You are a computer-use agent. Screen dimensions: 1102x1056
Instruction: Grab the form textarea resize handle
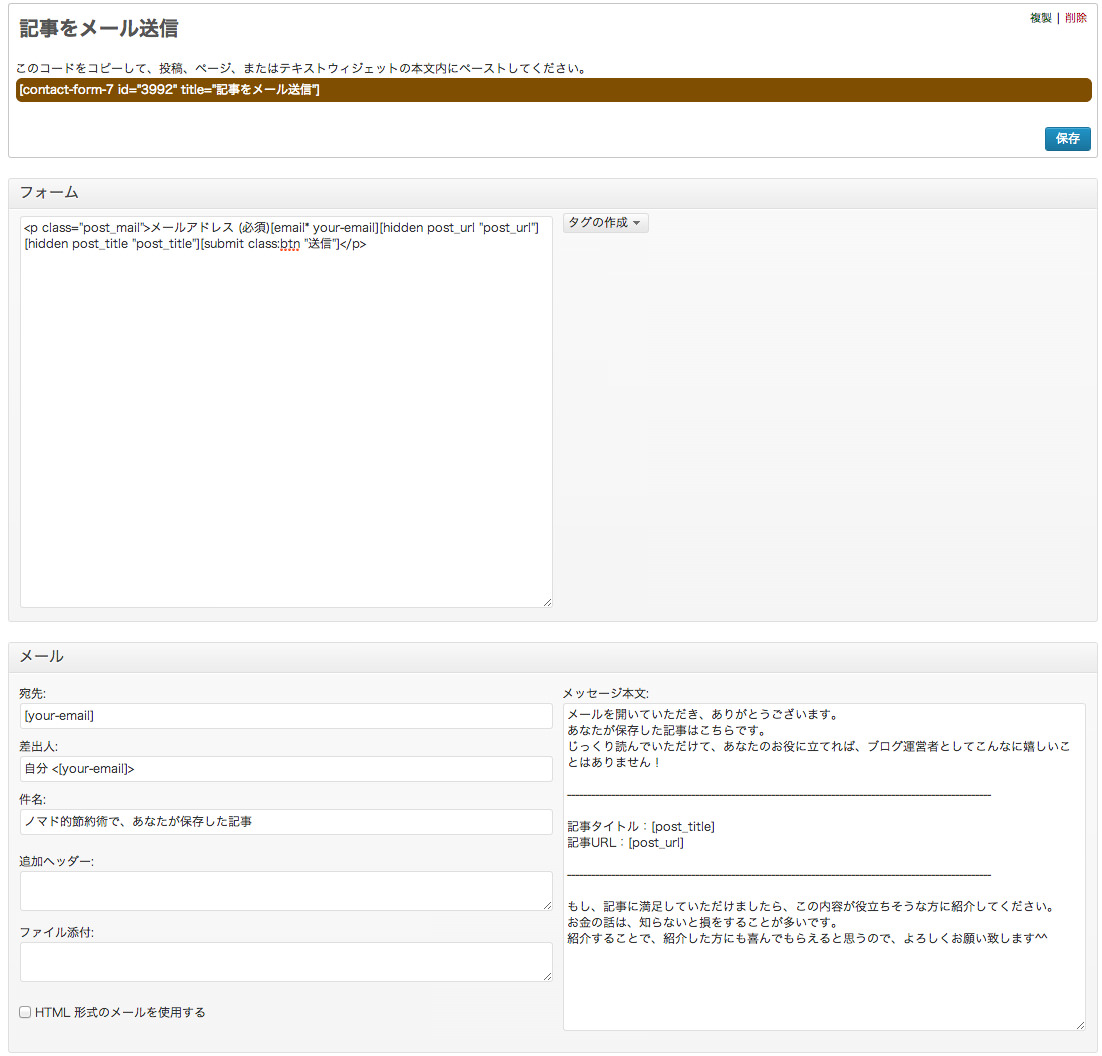point(547,602)
